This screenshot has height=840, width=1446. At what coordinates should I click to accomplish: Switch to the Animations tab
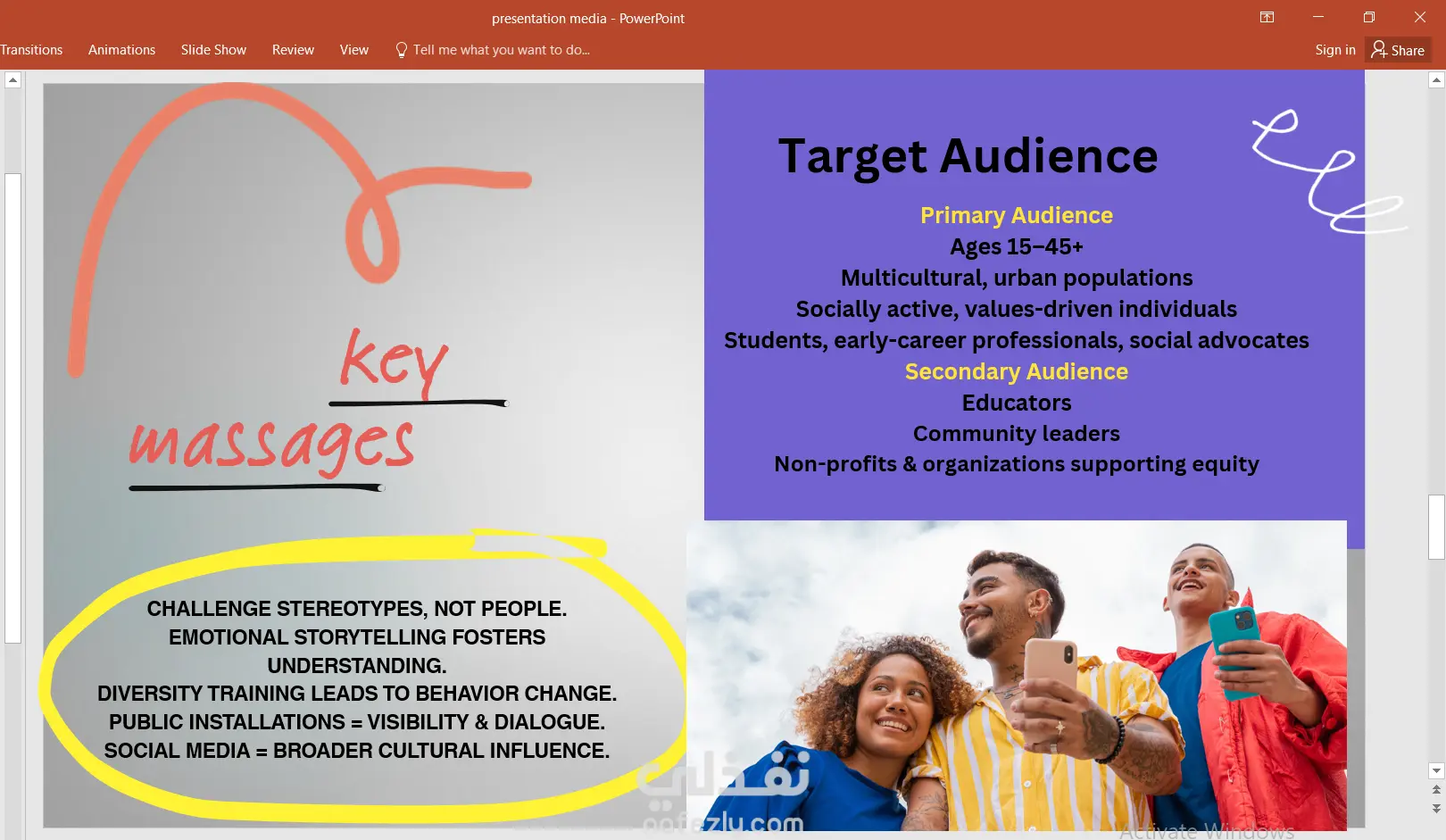click(x=121, y=50)
